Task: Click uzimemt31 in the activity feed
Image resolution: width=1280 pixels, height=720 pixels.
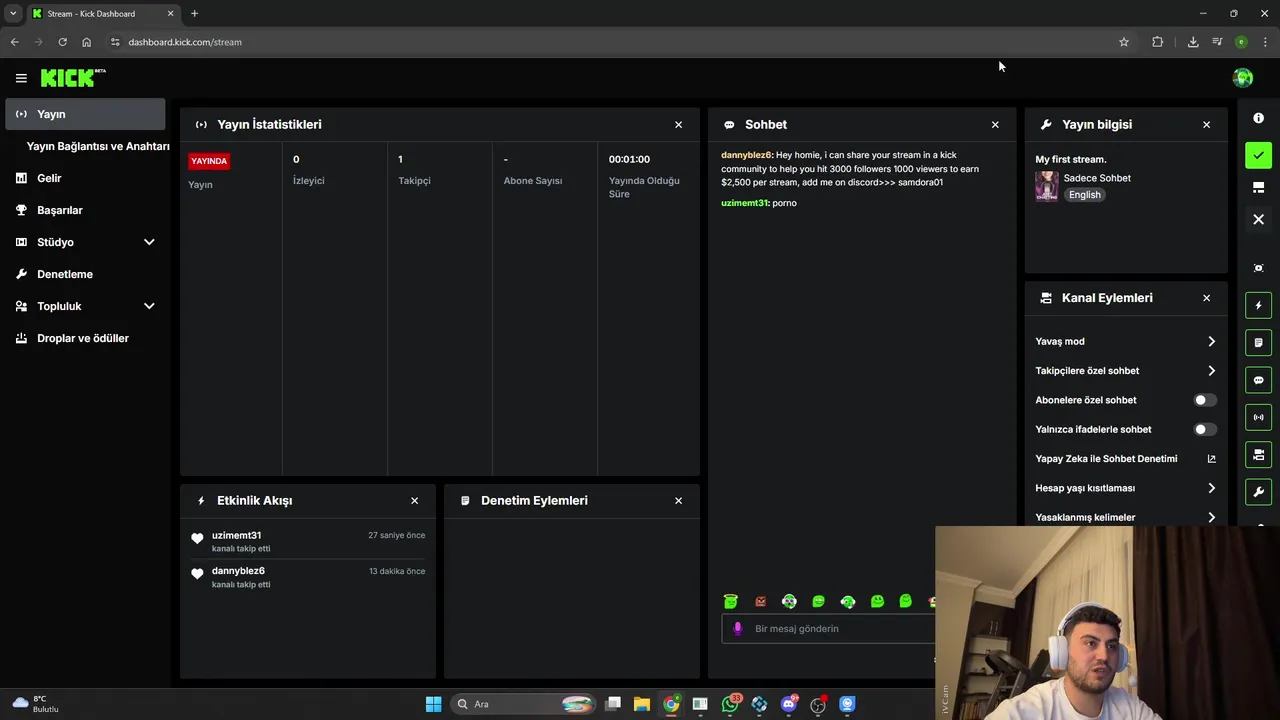Action: 236,535
